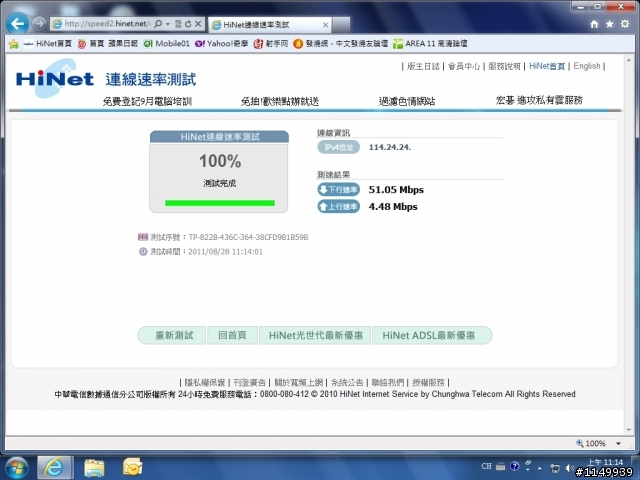Open the address bar dropdown arrow

(168, 24)
